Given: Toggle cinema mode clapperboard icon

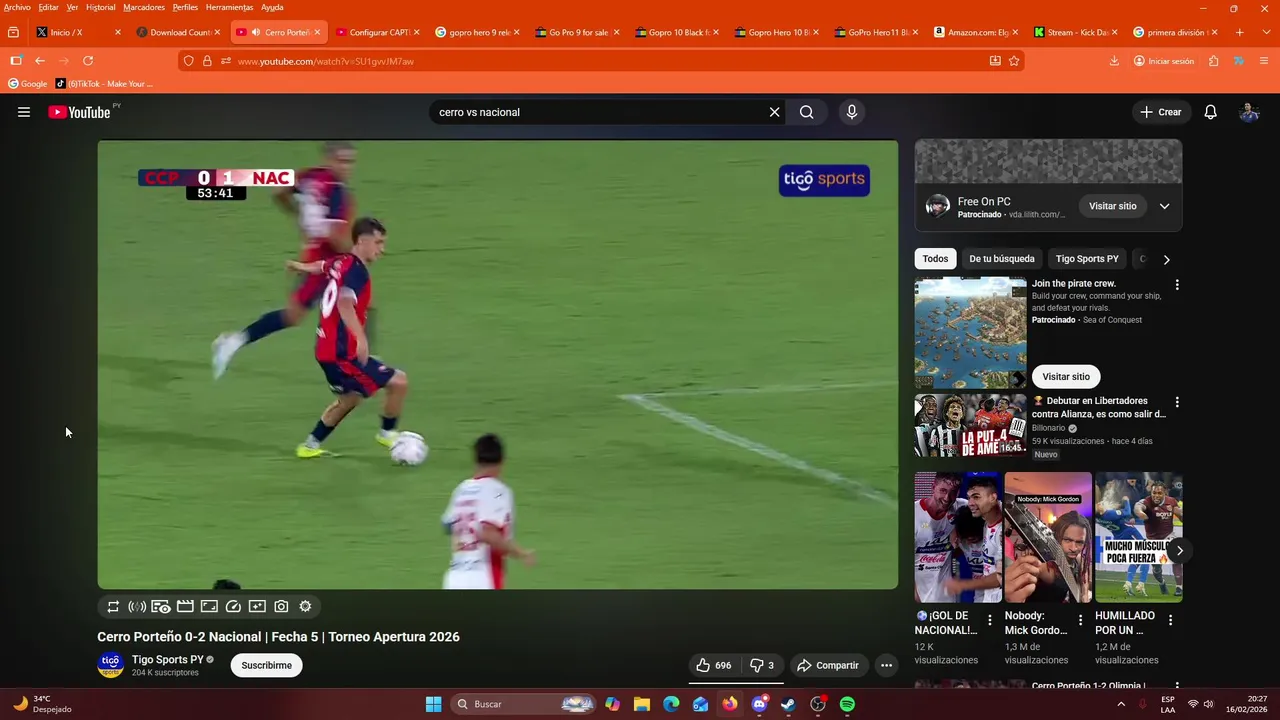Looking at the screenshot, I should pyautogui.click(x=185, y=606).
